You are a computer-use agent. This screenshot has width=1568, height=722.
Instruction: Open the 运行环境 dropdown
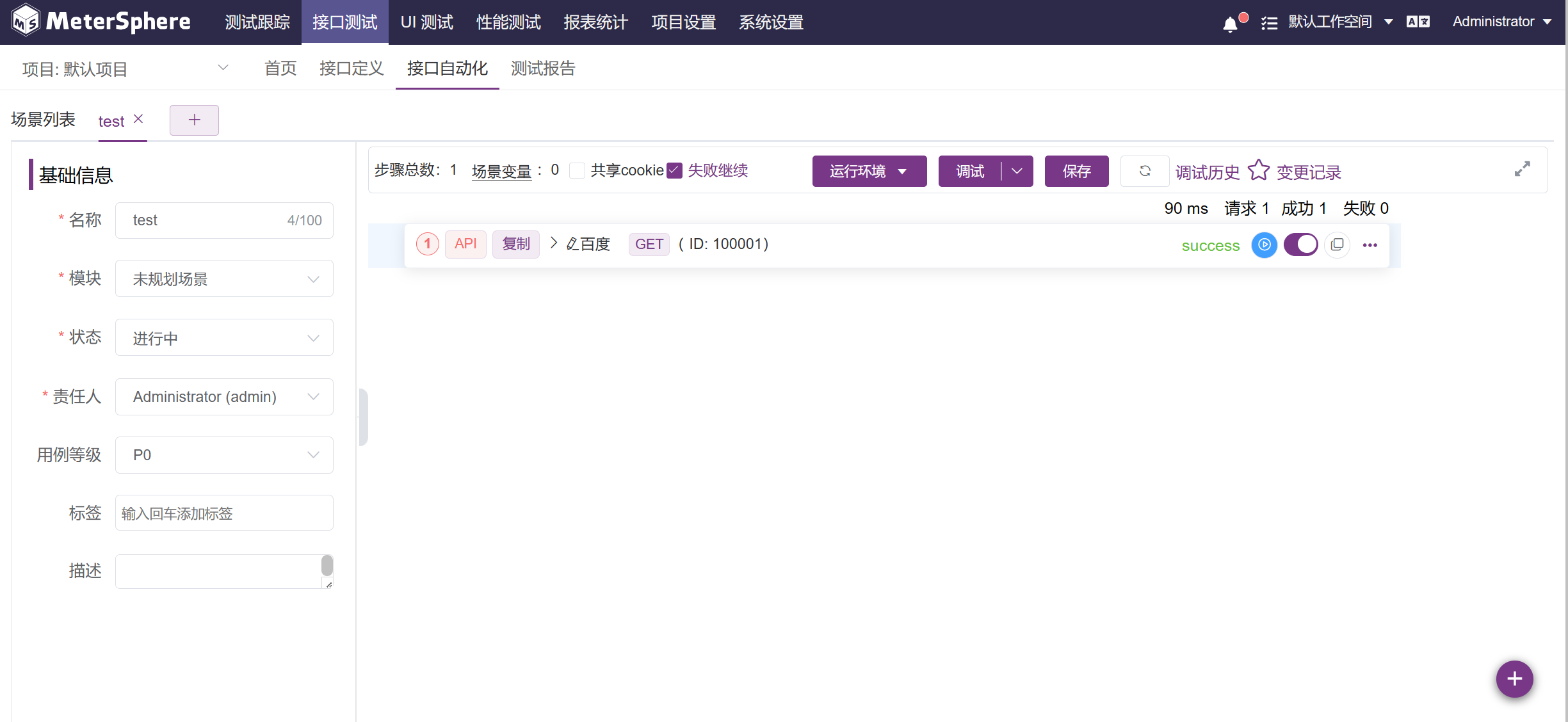coord(869,171)
